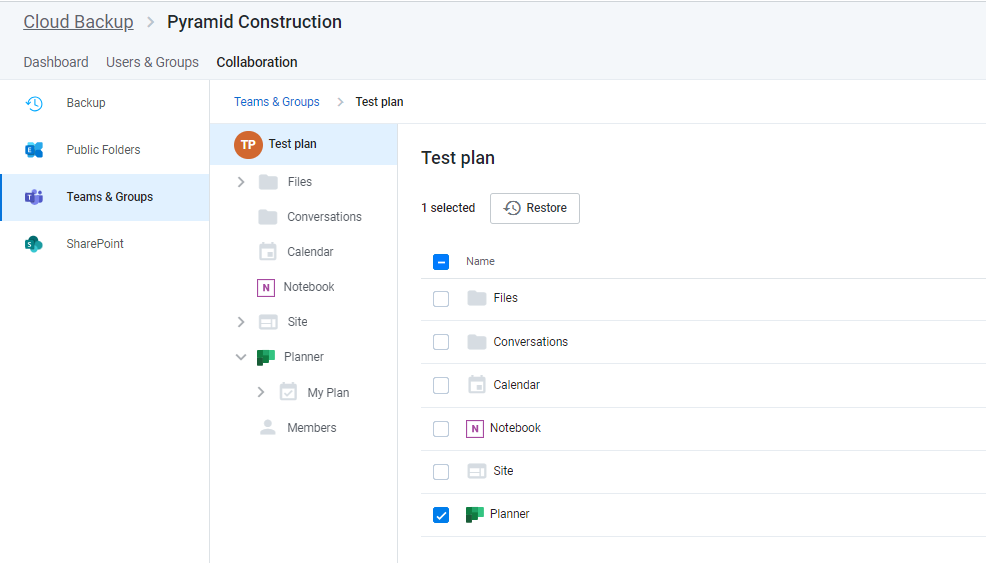Tick the Notebook row checkbox
The image size is (986, 563).
click(441, 429)
